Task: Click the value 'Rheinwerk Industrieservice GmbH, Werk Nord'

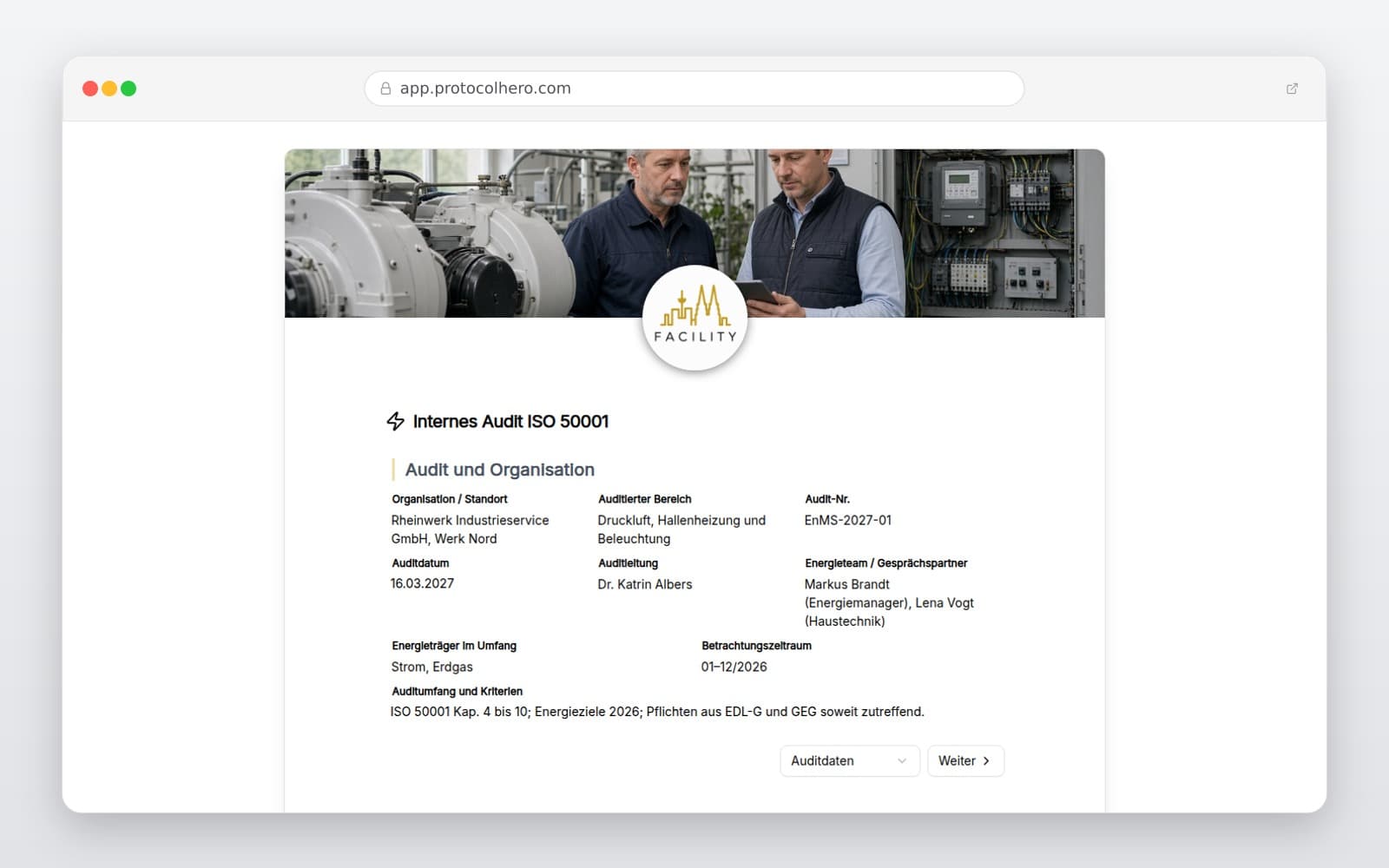Action: coord(470,529)
